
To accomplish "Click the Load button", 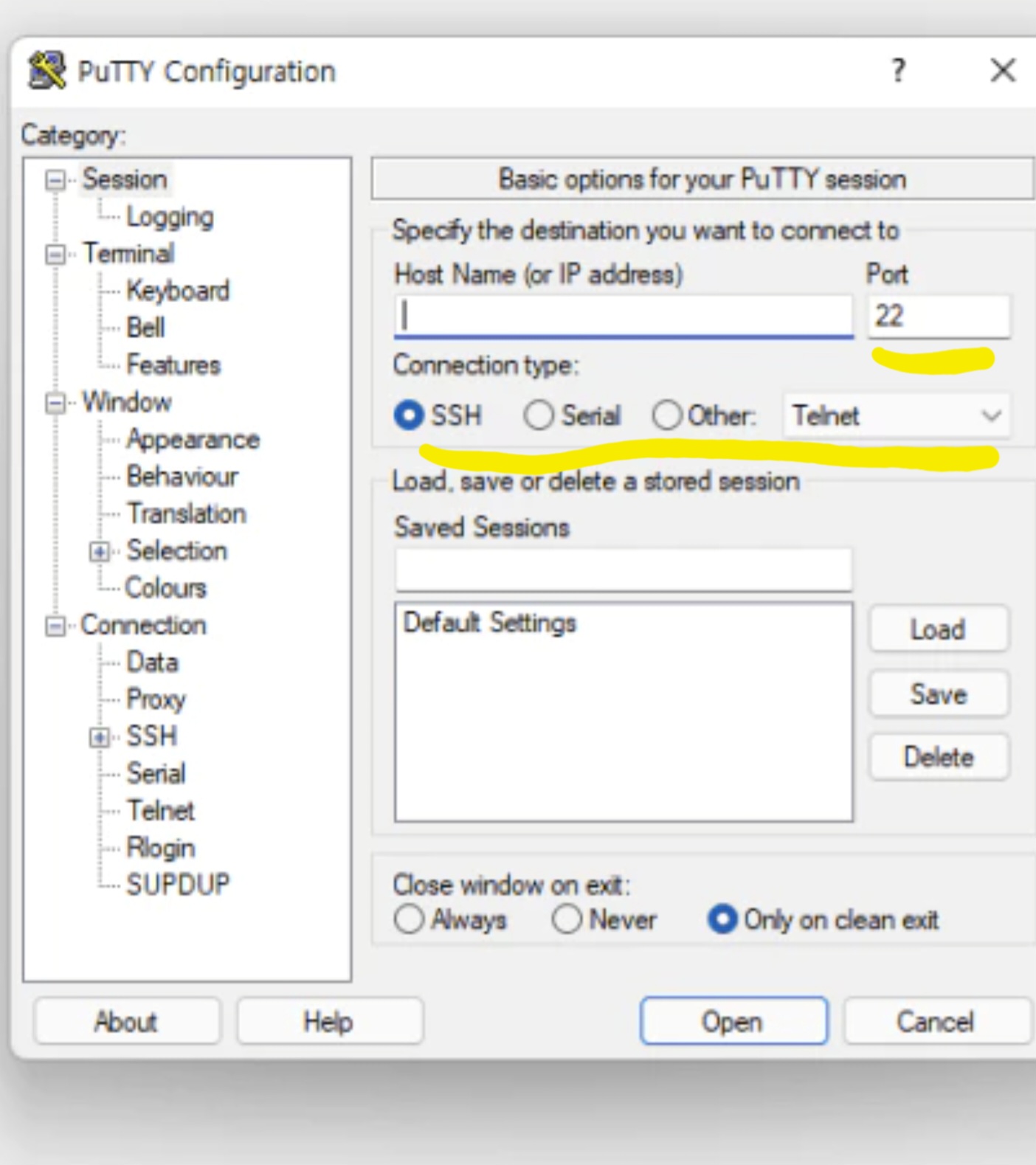I will (x=939, y=629).
